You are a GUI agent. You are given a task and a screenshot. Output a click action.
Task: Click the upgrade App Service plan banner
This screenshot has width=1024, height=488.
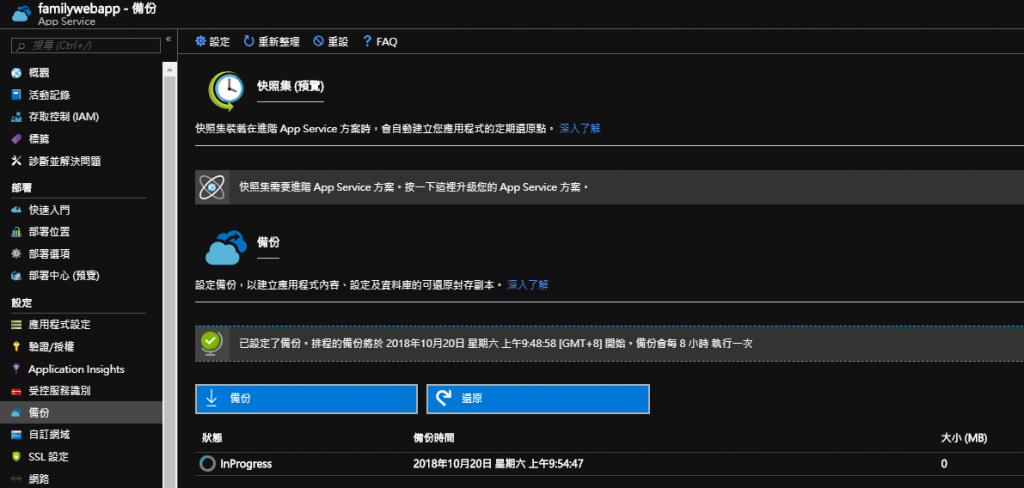[x=609, y=187]
